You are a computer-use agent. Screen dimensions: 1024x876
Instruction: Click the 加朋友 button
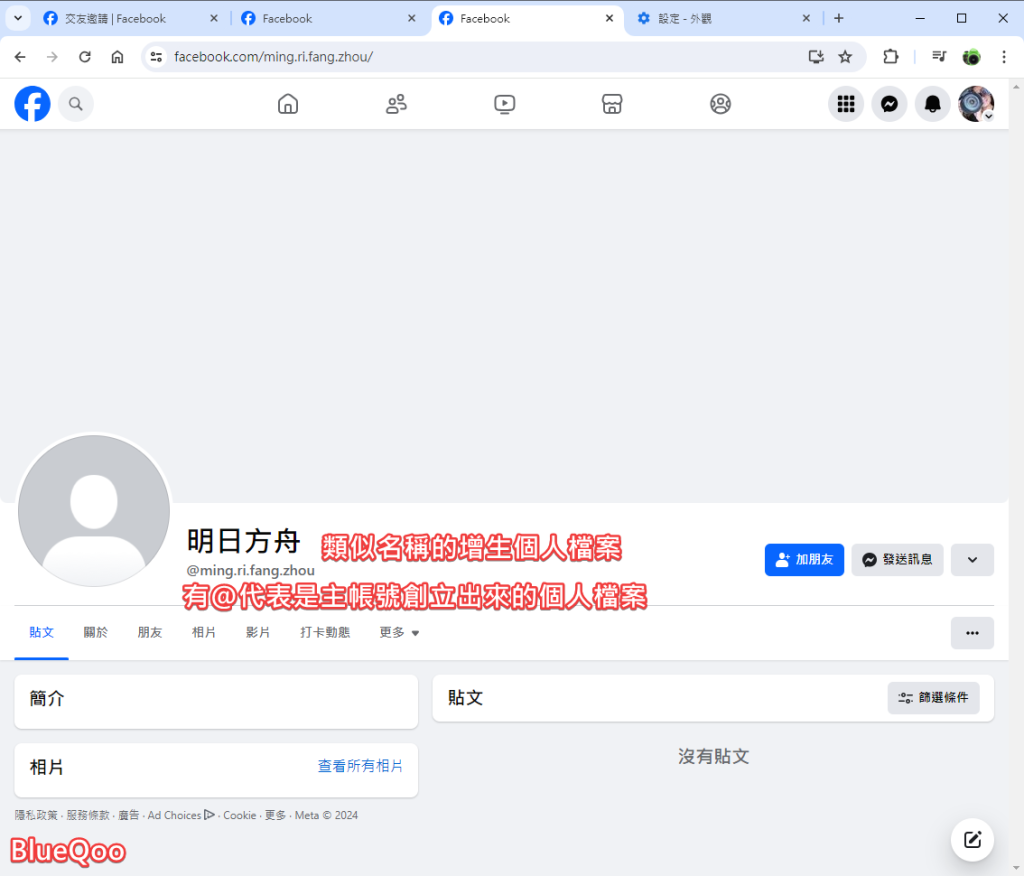(x=804, y=560)
